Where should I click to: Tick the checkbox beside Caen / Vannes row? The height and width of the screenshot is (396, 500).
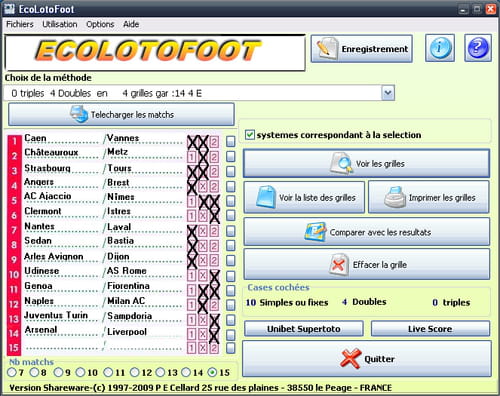[230, 142]
